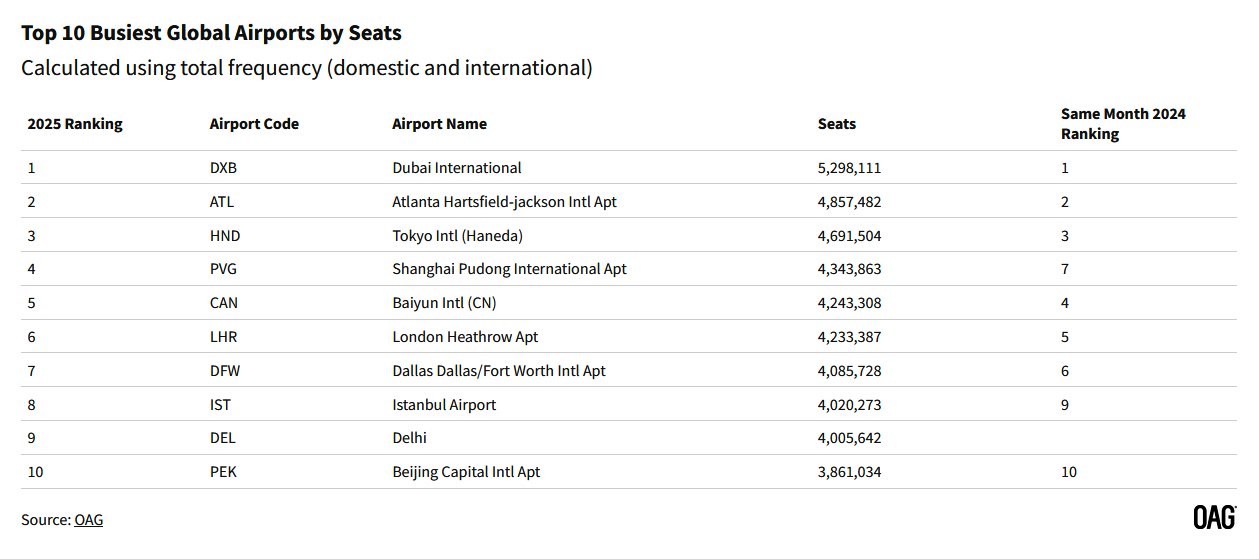Click the Delhi seats value 4,005,642
1259x559 pixels.
(x=849, y=438)
